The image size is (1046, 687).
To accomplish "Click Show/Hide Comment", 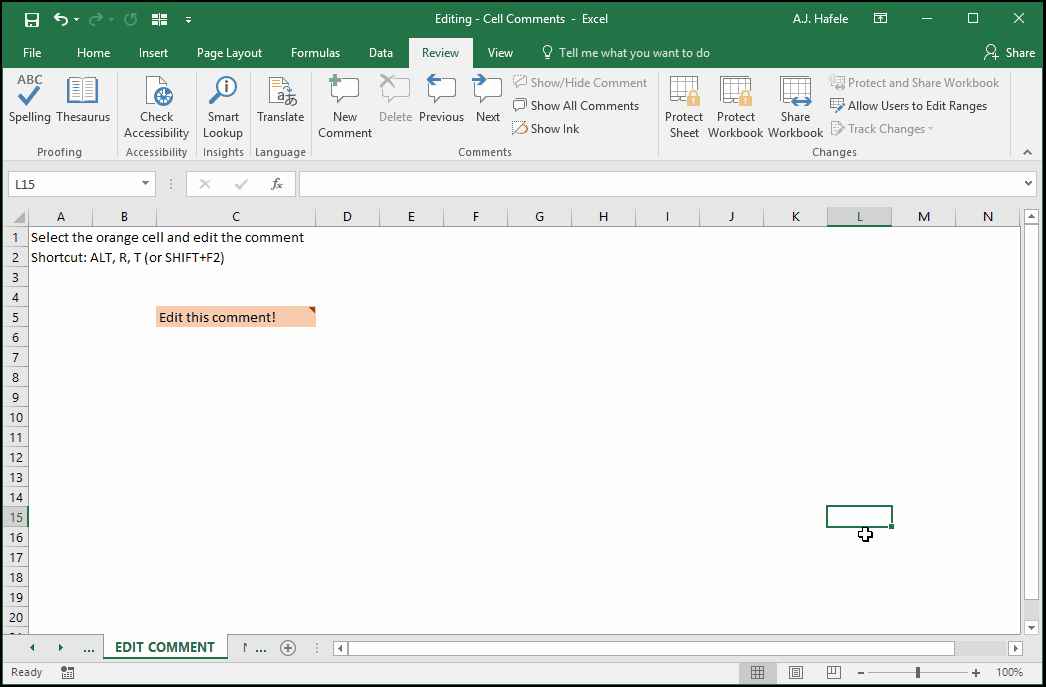I will coord(580,83).
